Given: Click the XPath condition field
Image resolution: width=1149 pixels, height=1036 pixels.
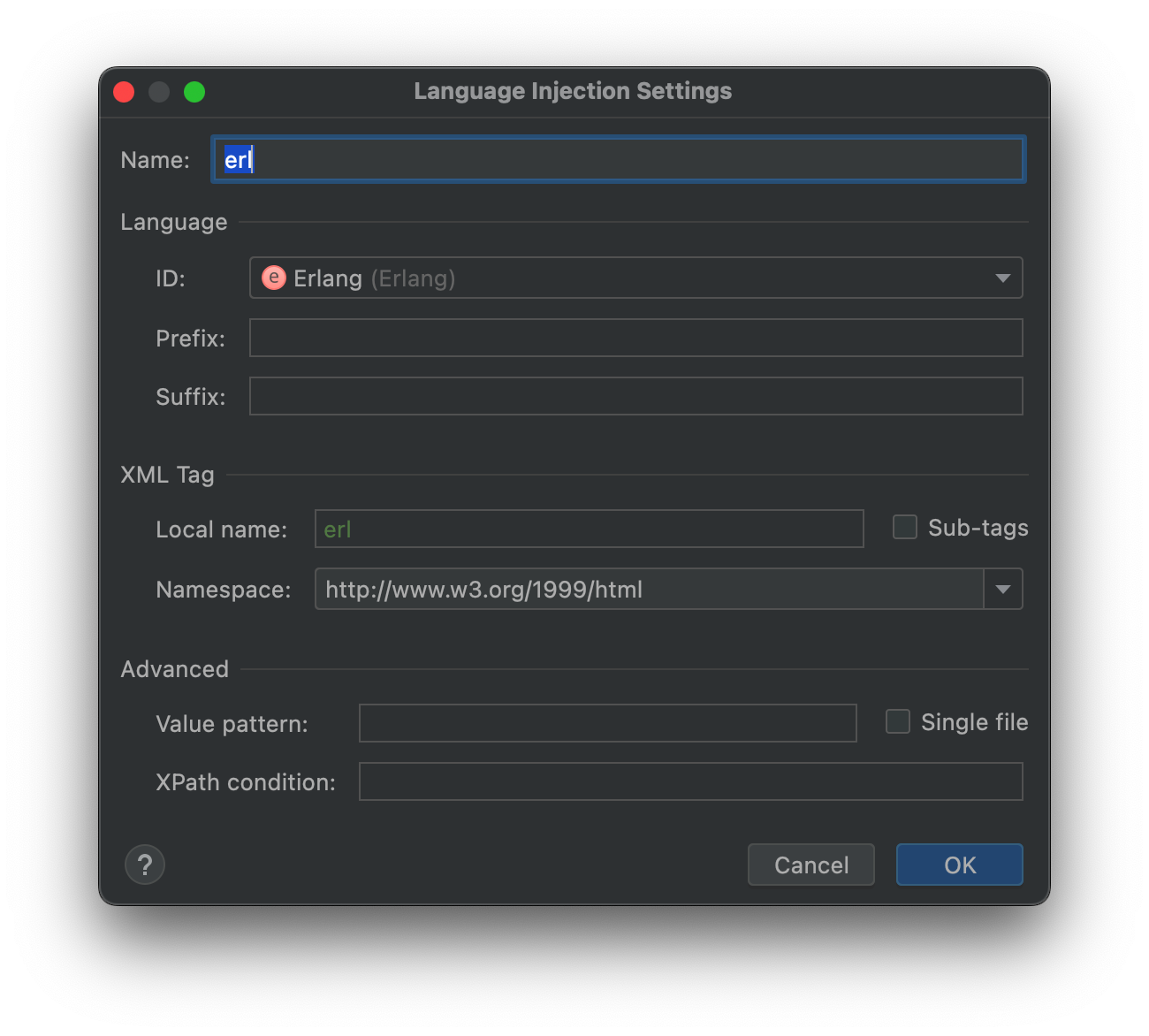Looking at the screenshot, I should (690, 781).
